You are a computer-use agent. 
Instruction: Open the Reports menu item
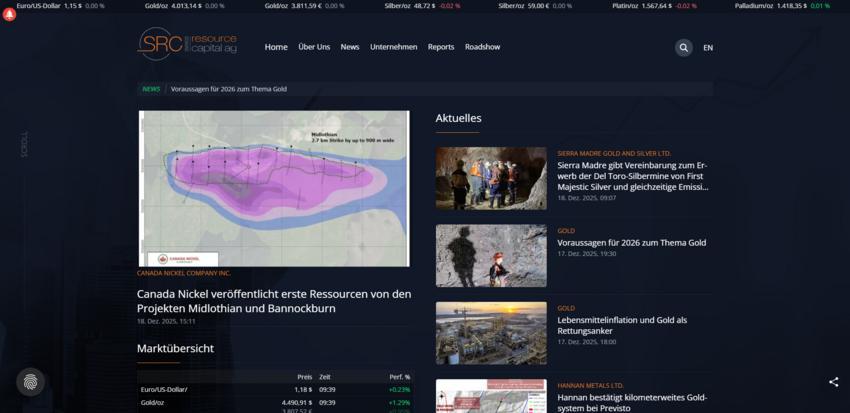[441, 47]
